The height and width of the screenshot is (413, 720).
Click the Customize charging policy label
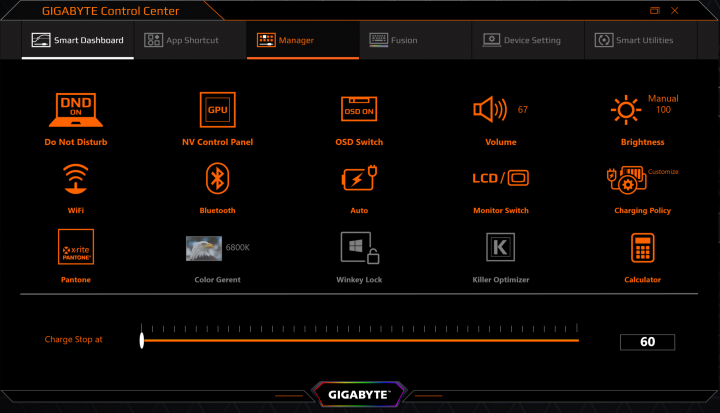pyautogui.click(x=663, y=171)
